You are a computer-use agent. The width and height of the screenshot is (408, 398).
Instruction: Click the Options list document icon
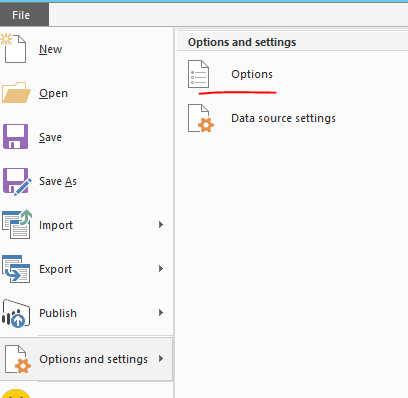tap(198, 74)
